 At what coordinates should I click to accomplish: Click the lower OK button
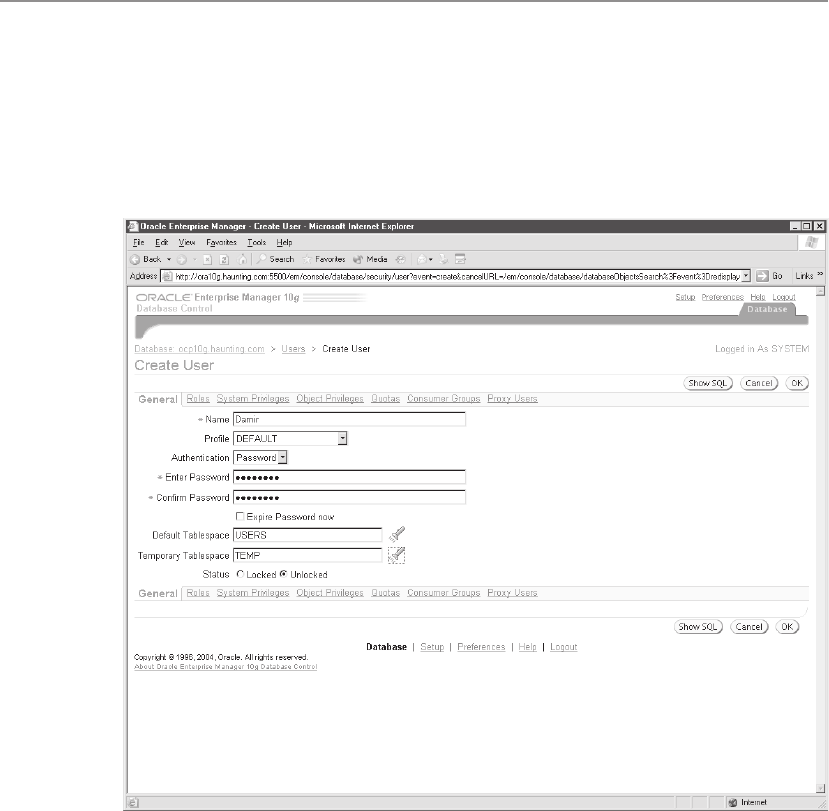pyautogui.click(x=787, y=627)
